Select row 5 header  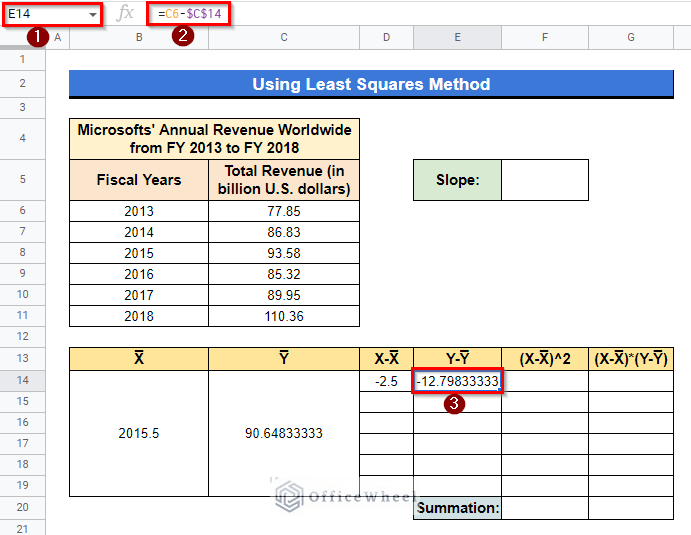(x=22, y=179)
